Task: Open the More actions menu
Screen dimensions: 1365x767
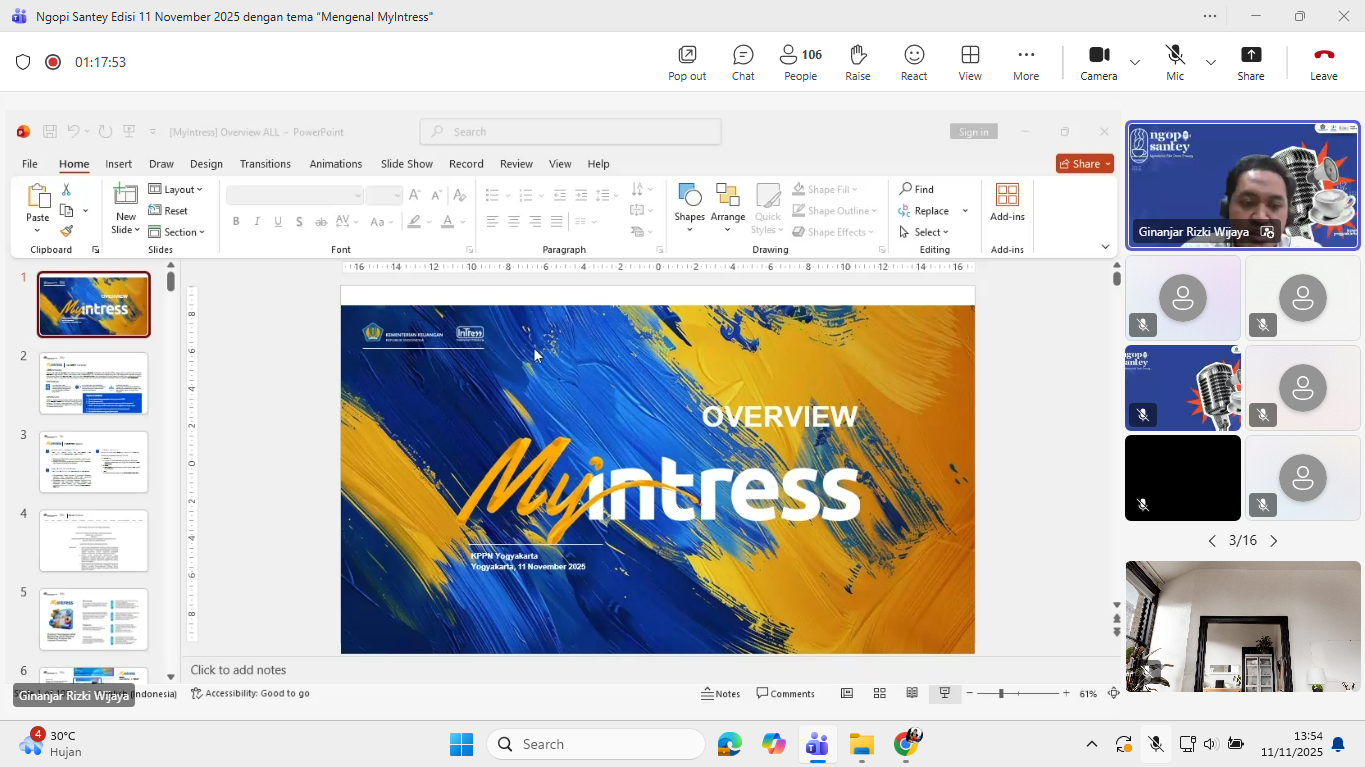Action: 1026,62
